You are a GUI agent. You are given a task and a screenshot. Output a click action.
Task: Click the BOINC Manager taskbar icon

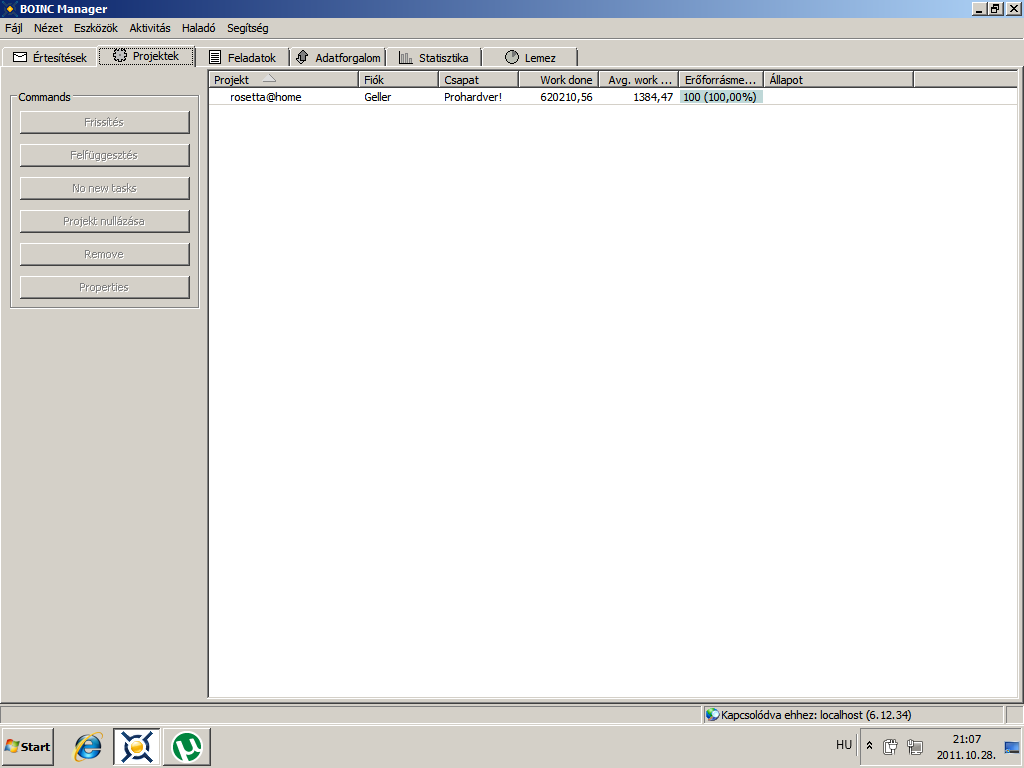pos(136,746)
